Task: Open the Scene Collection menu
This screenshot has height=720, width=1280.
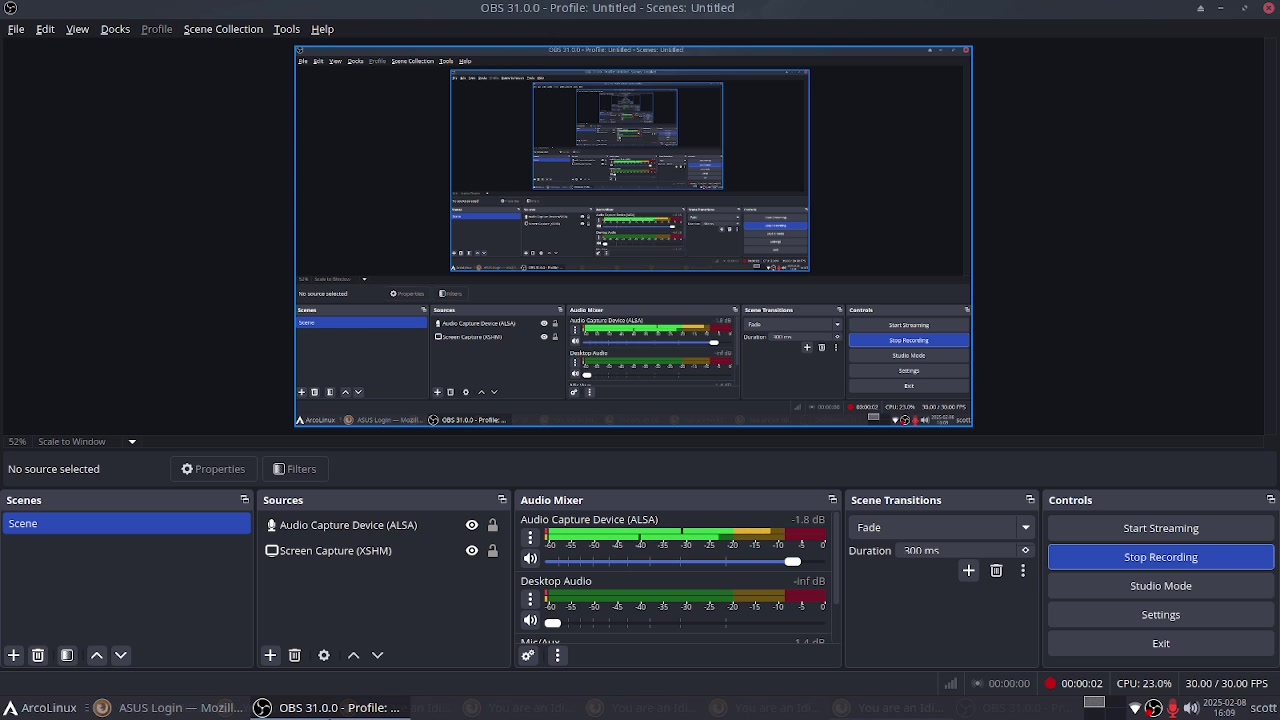Action: pyautogui.click(x=223, y=29)
